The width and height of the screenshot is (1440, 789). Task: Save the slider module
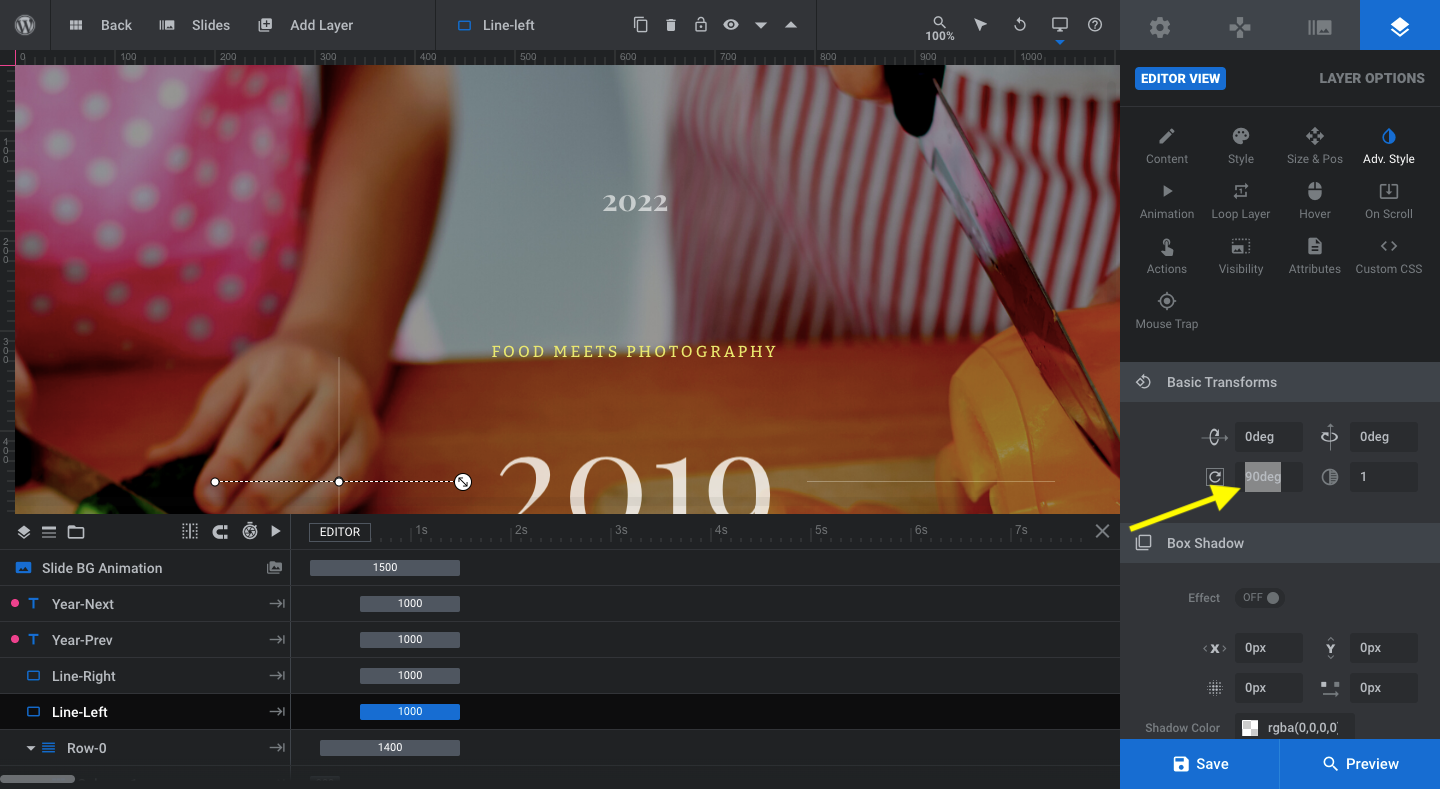(x=1200, y=764)
